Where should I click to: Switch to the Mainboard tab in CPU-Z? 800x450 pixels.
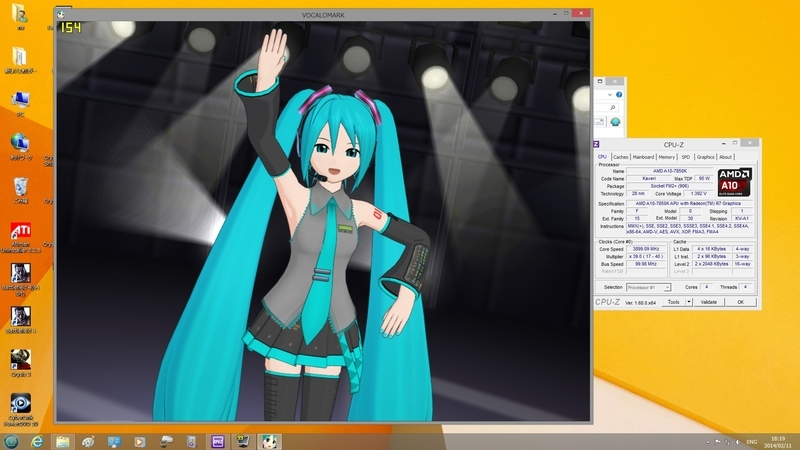coord(643,157)
